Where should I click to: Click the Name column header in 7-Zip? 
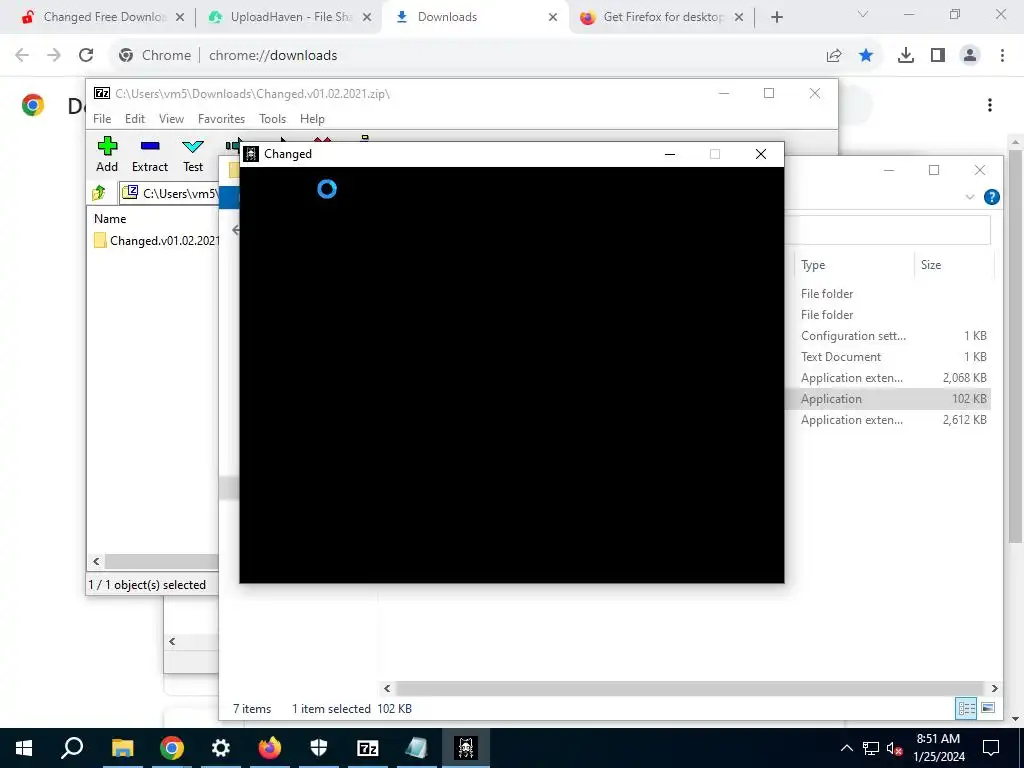pyautogui.click(x=110, y=219)
